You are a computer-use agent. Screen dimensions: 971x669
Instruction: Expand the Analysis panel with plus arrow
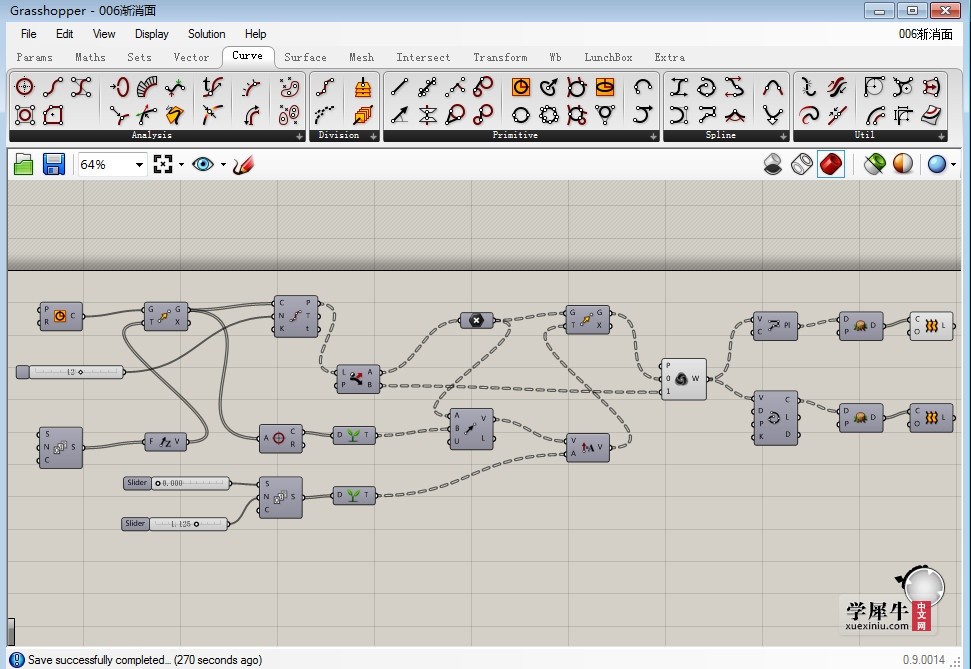[299, 136]
